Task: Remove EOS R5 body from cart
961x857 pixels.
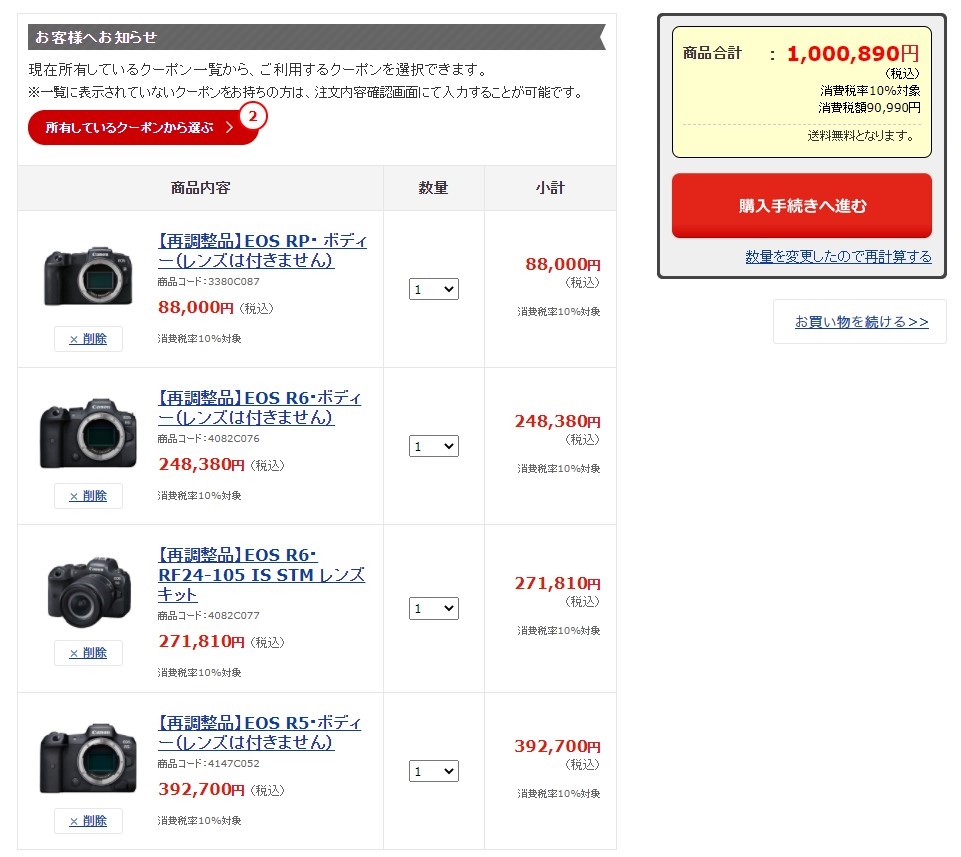Action: pyautogui.click(x=88, y=821)
